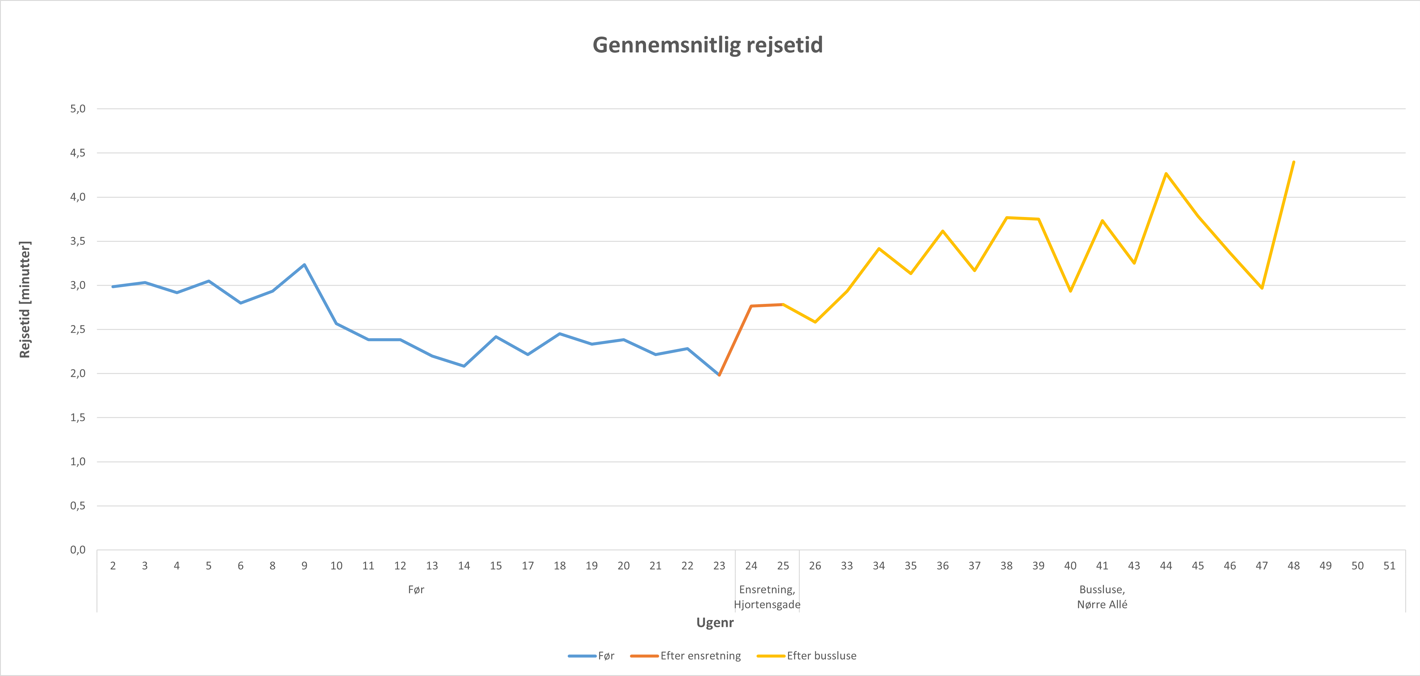Select week 2 label on horizontal axis
1420x676 pixels.
point(113,566)
